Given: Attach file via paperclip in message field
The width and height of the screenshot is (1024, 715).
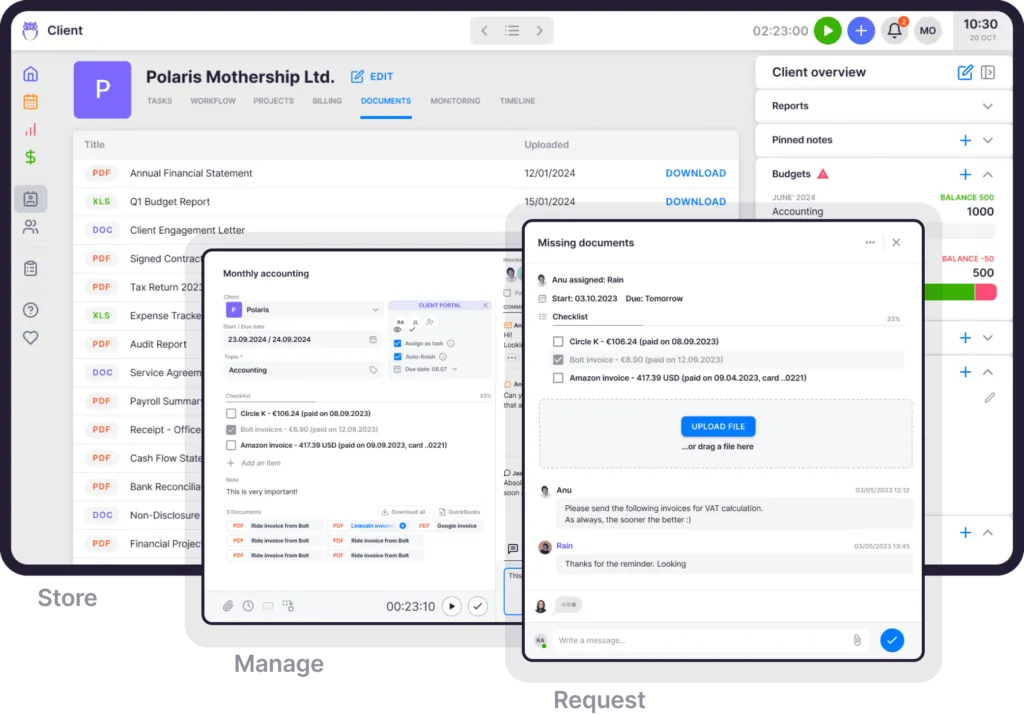Looking at the screenshot, I should point(857,640).
